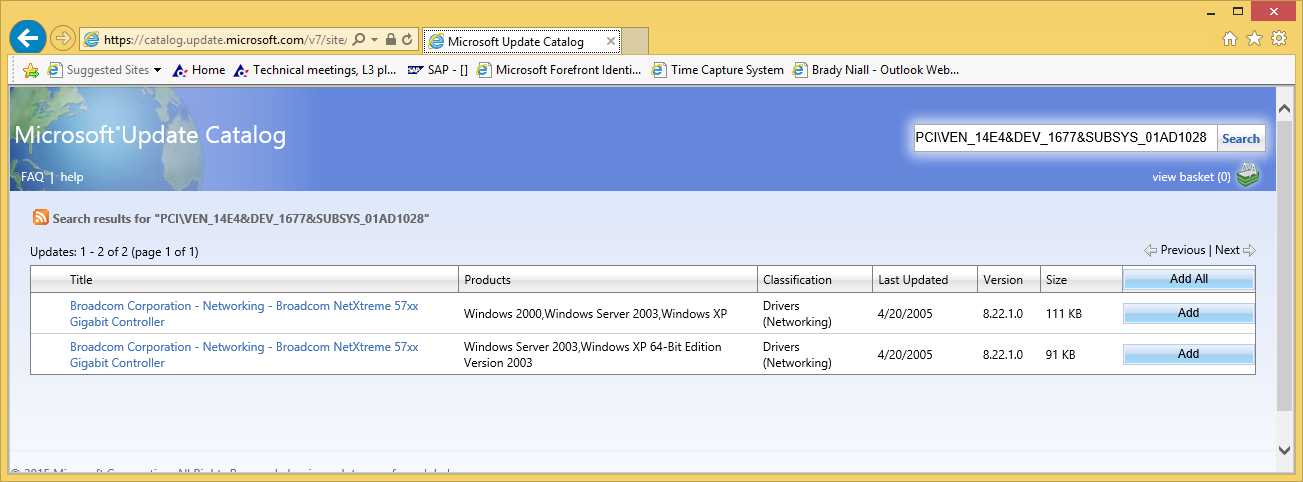Open the FAQ link
This screenshot has height=482, width=1303.
coord(32,177)
